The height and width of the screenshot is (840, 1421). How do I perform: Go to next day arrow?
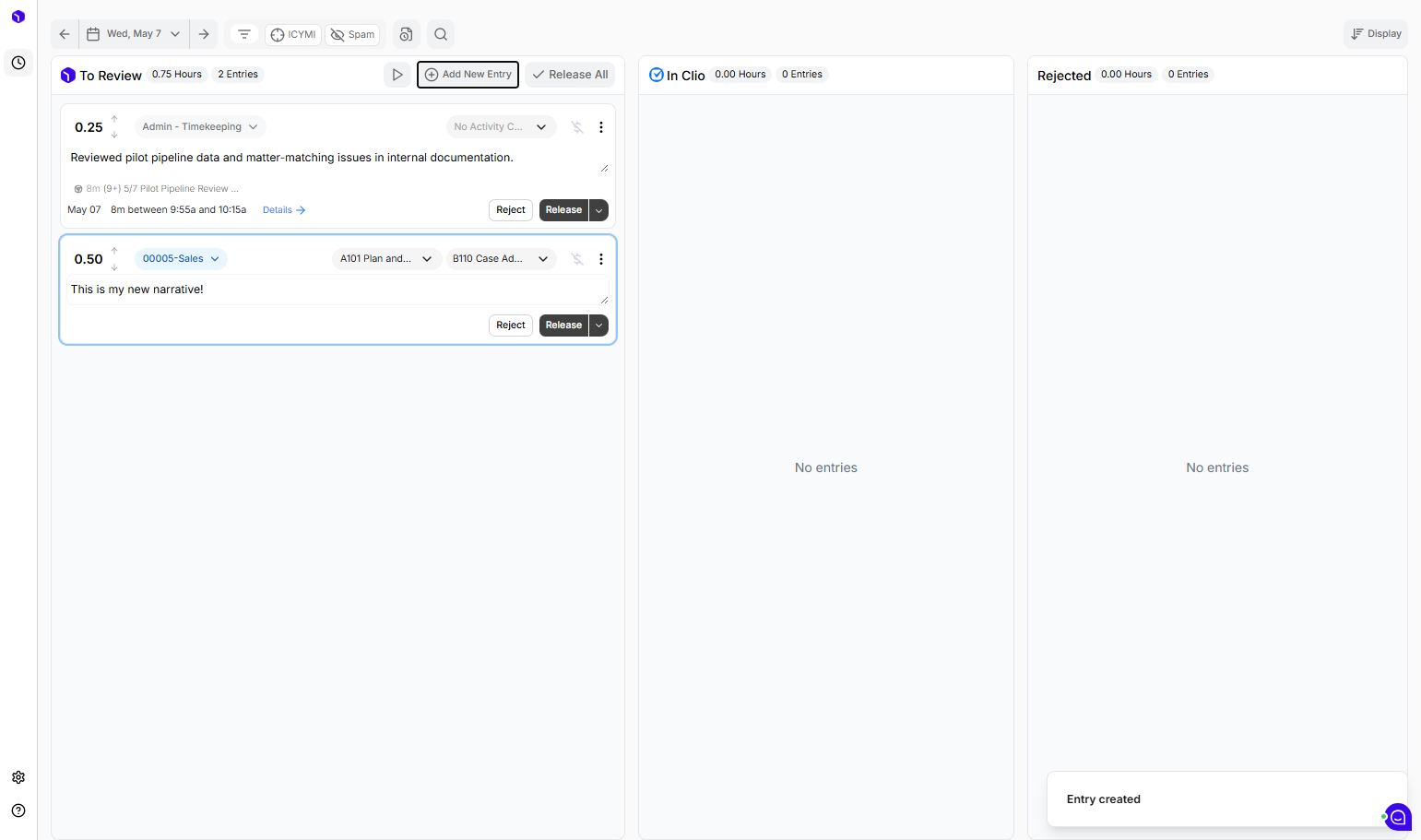pos(204,34)
